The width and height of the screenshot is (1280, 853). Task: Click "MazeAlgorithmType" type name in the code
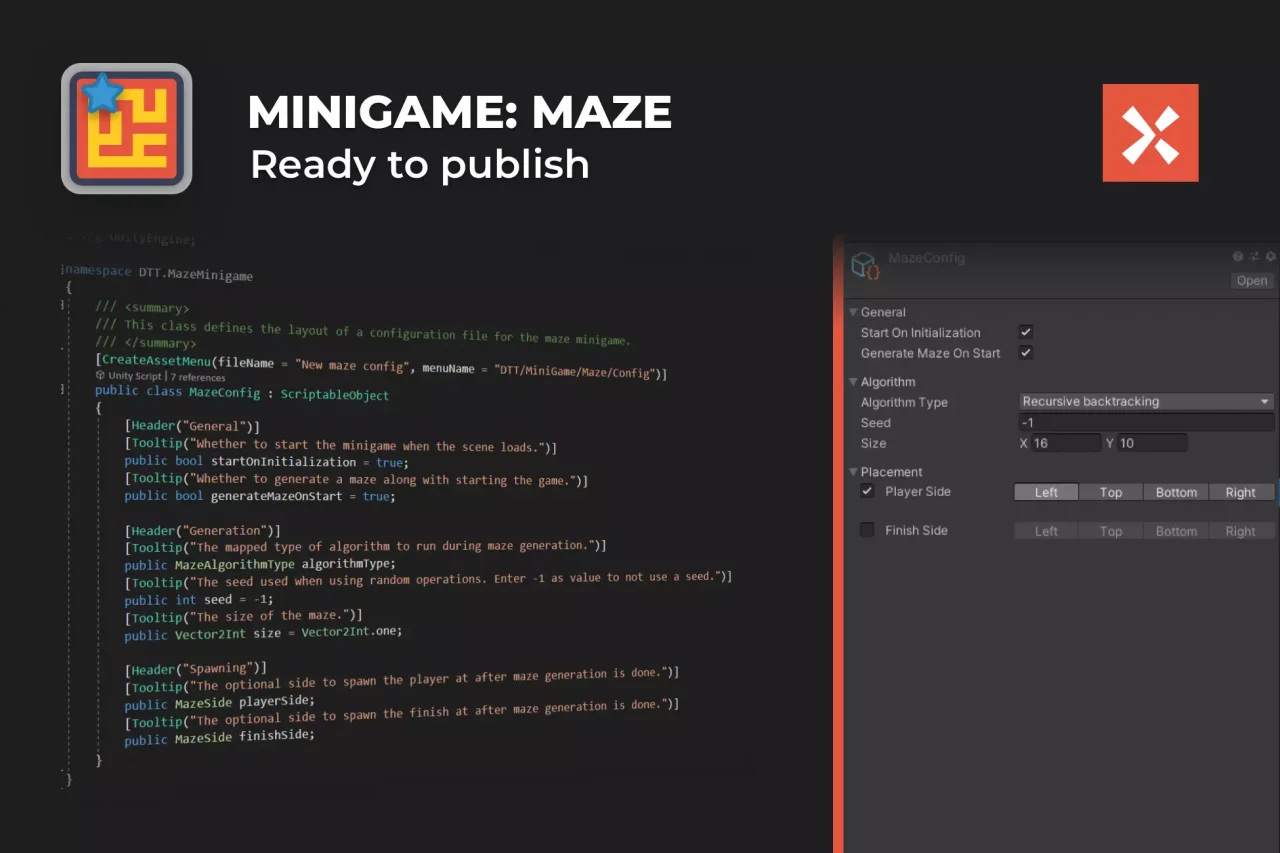pyautogui.click(x=235, y=564)
